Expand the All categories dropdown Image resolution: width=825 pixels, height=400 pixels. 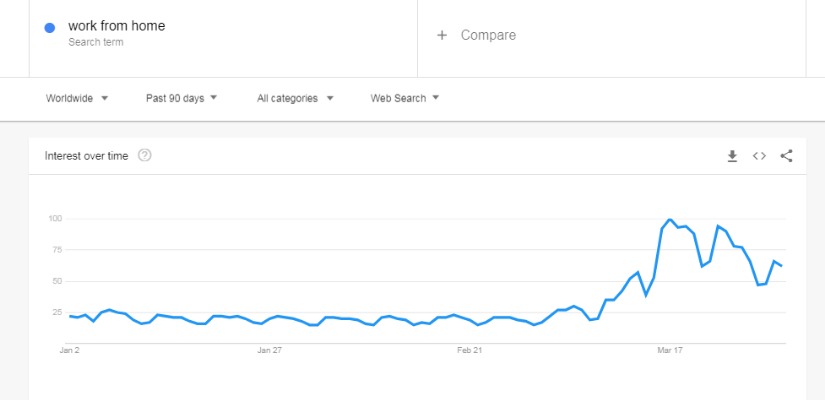tap(295, 98)
